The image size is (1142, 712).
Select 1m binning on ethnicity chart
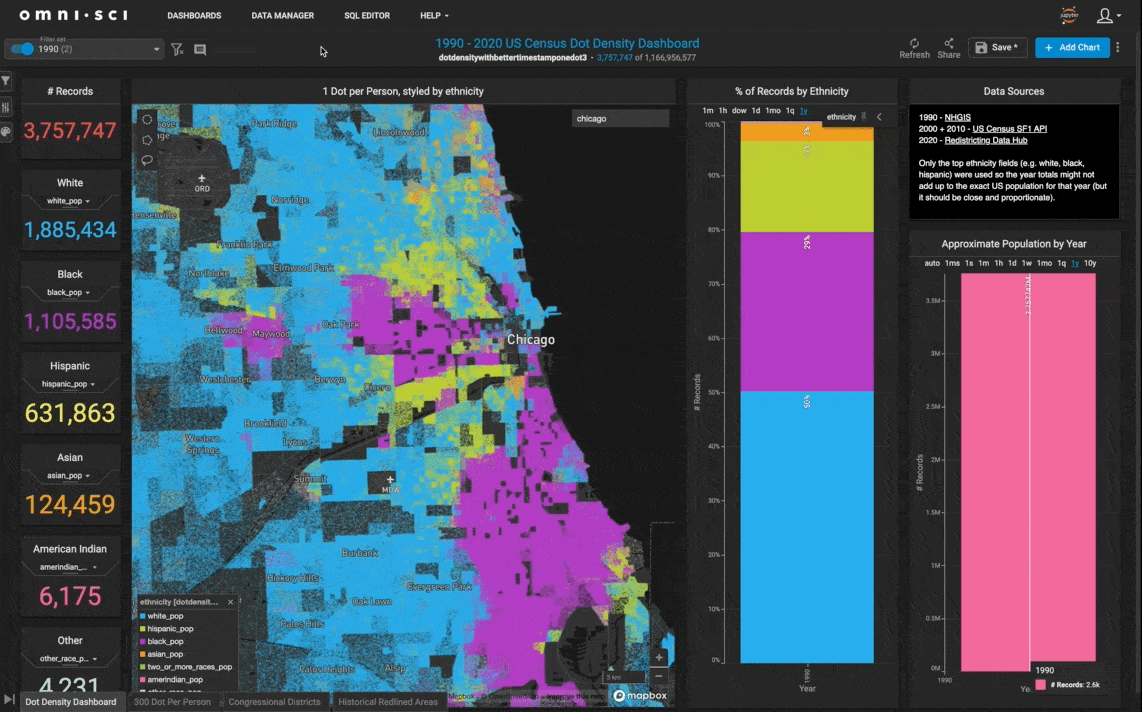click(x=708, y=111)
